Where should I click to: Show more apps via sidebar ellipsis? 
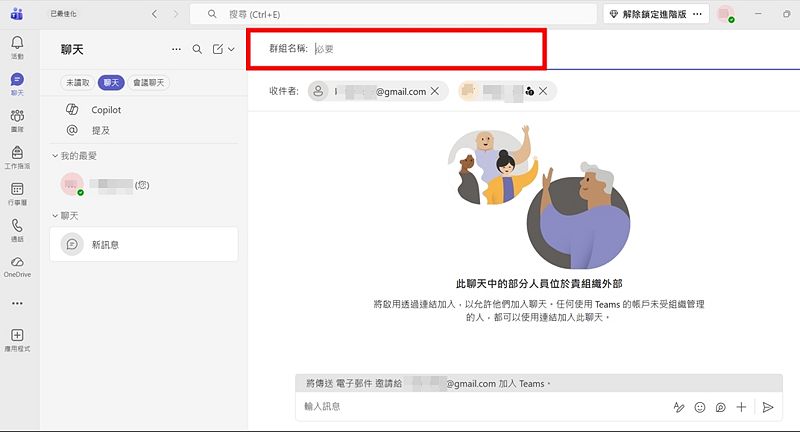(x=17, y=303)
